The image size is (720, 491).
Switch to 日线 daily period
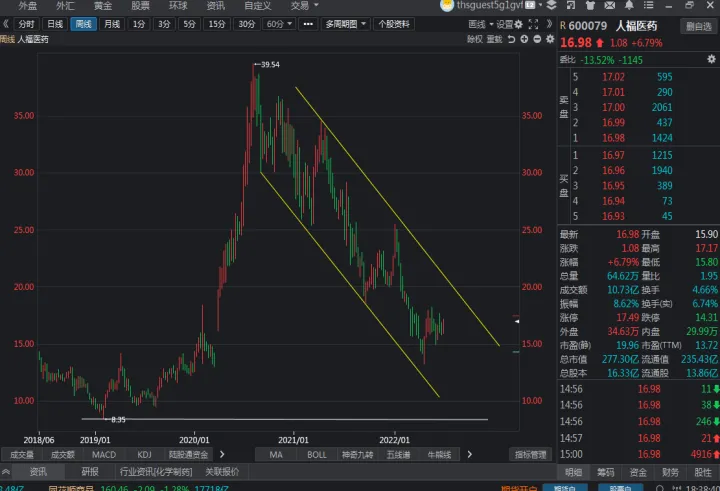[x=55, y=24]
